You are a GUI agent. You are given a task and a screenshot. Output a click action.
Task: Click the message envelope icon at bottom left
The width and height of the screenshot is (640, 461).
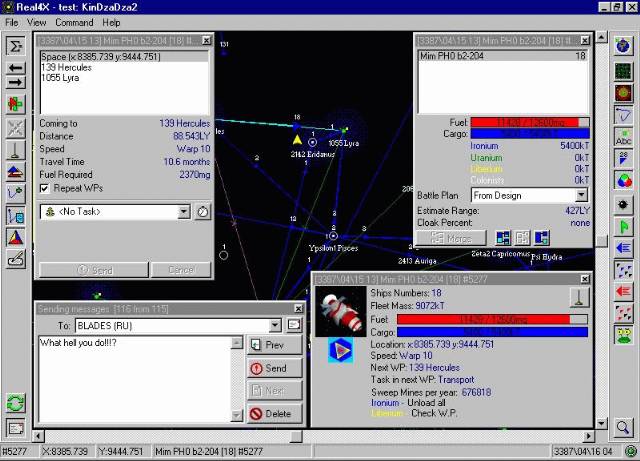tap(16, 428)
